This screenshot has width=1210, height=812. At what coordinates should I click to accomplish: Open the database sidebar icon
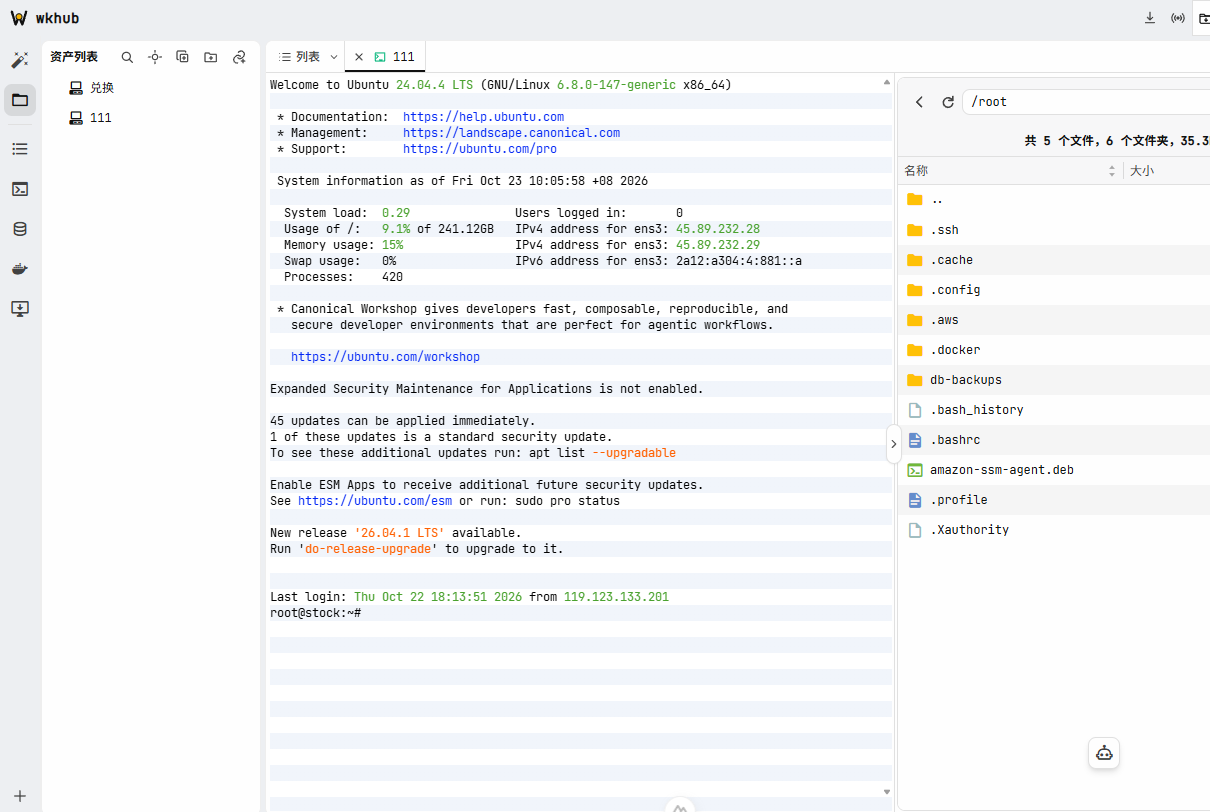(20, 229)
